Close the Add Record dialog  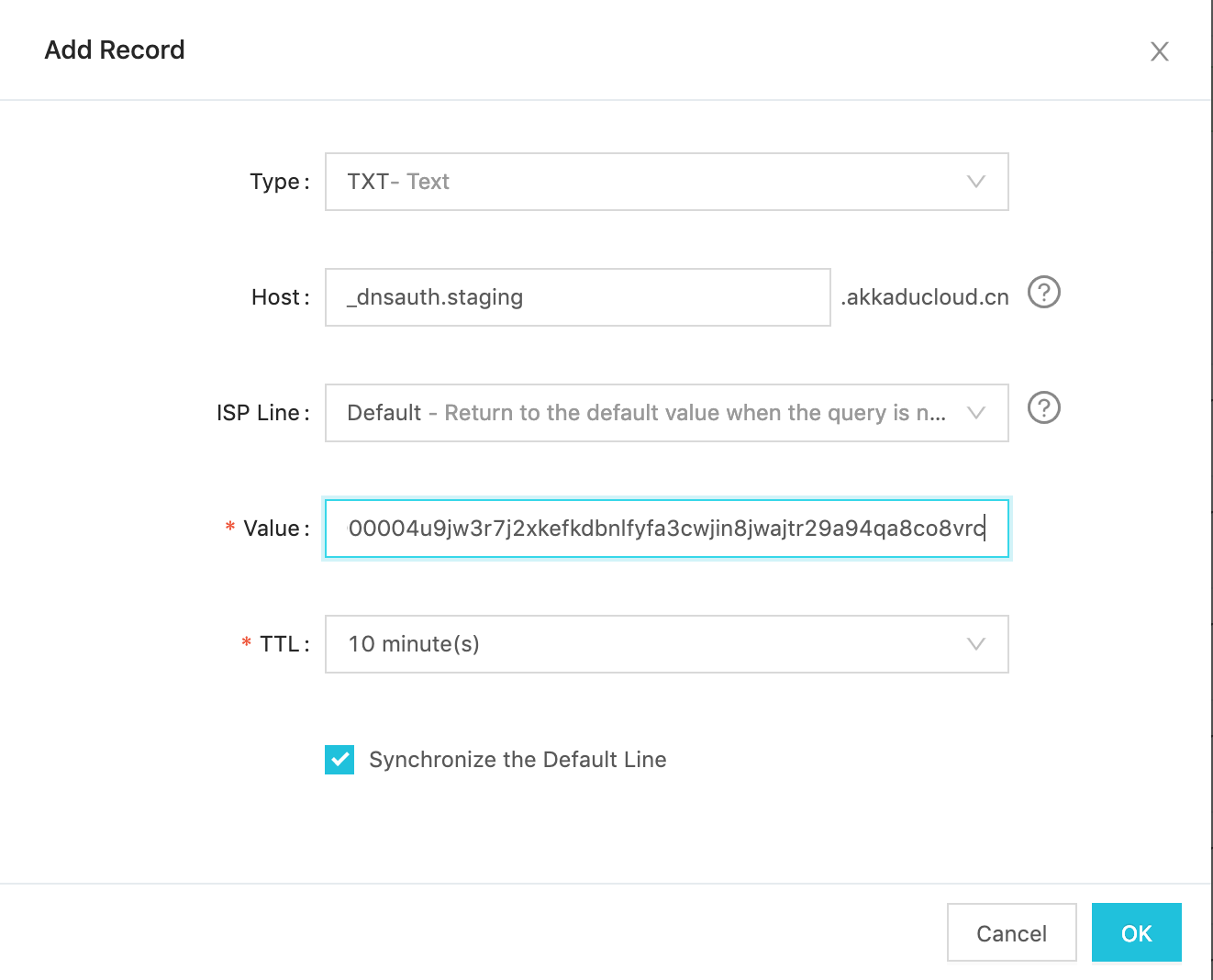tap(1160, 51)
